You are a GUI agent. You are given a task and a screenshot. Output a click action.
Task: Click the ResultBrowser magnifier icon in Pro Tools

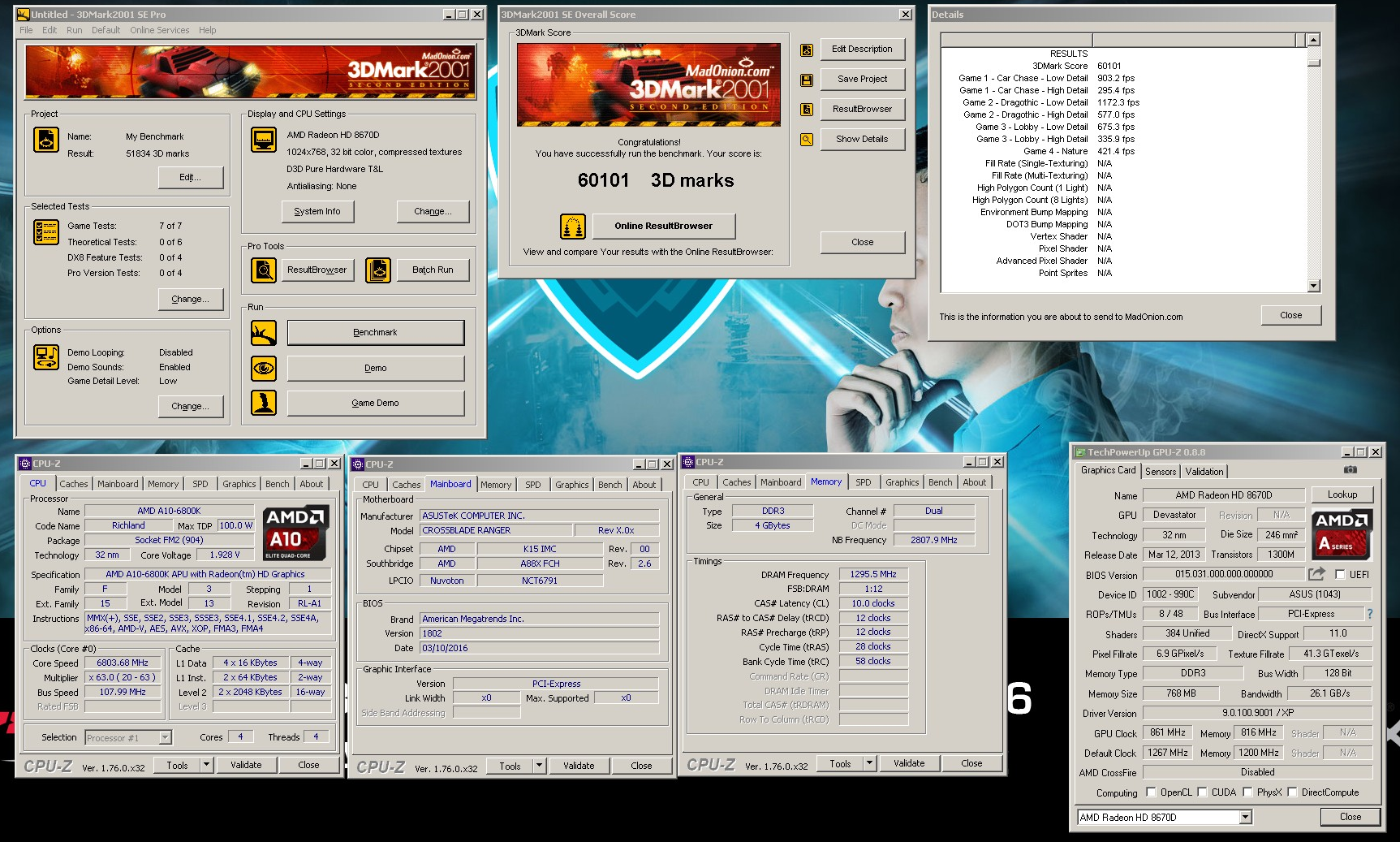[264, 270]
